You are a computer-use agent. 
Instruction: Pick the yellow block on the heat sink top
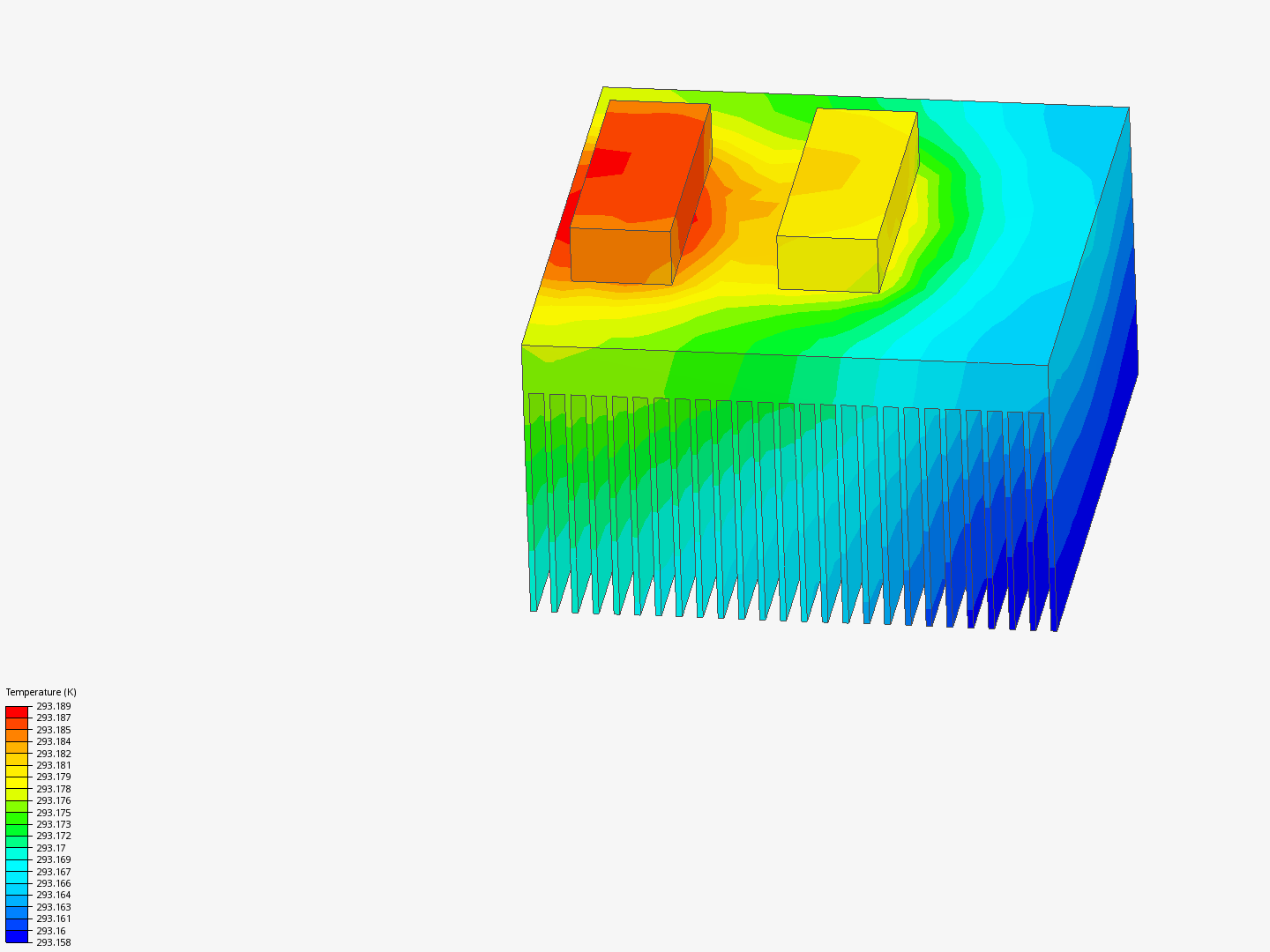coord(847,198)
